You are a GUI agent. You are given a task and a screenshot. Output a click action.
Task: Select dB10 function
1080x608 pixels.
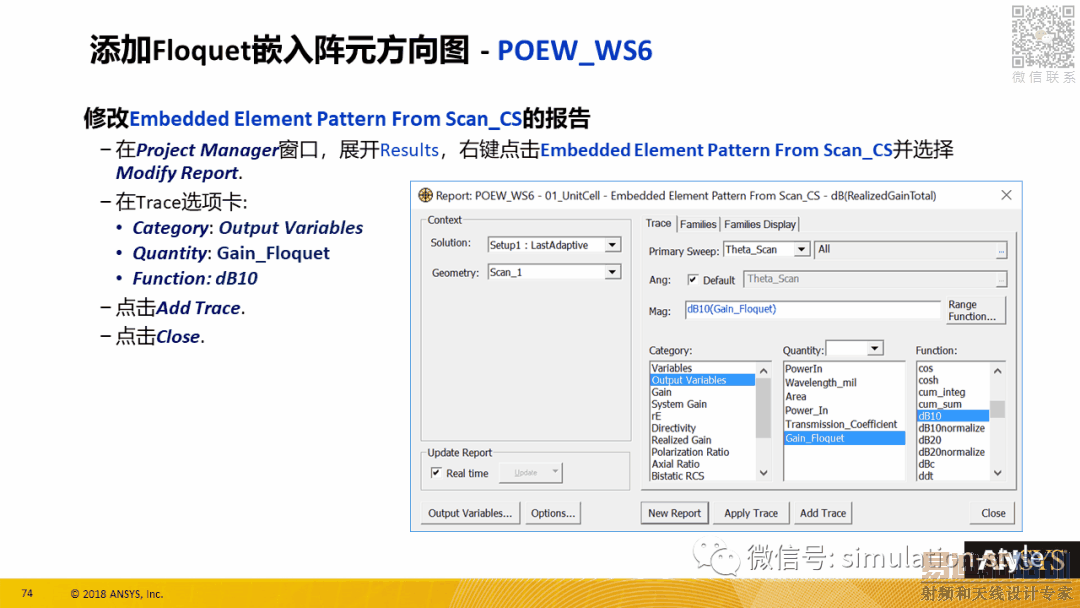point(953,416)
